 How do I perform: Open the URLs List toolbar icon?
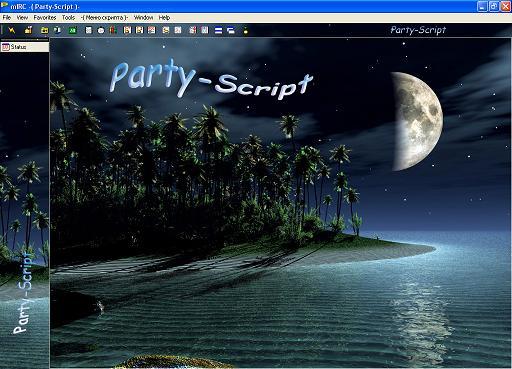pos(205,30)
